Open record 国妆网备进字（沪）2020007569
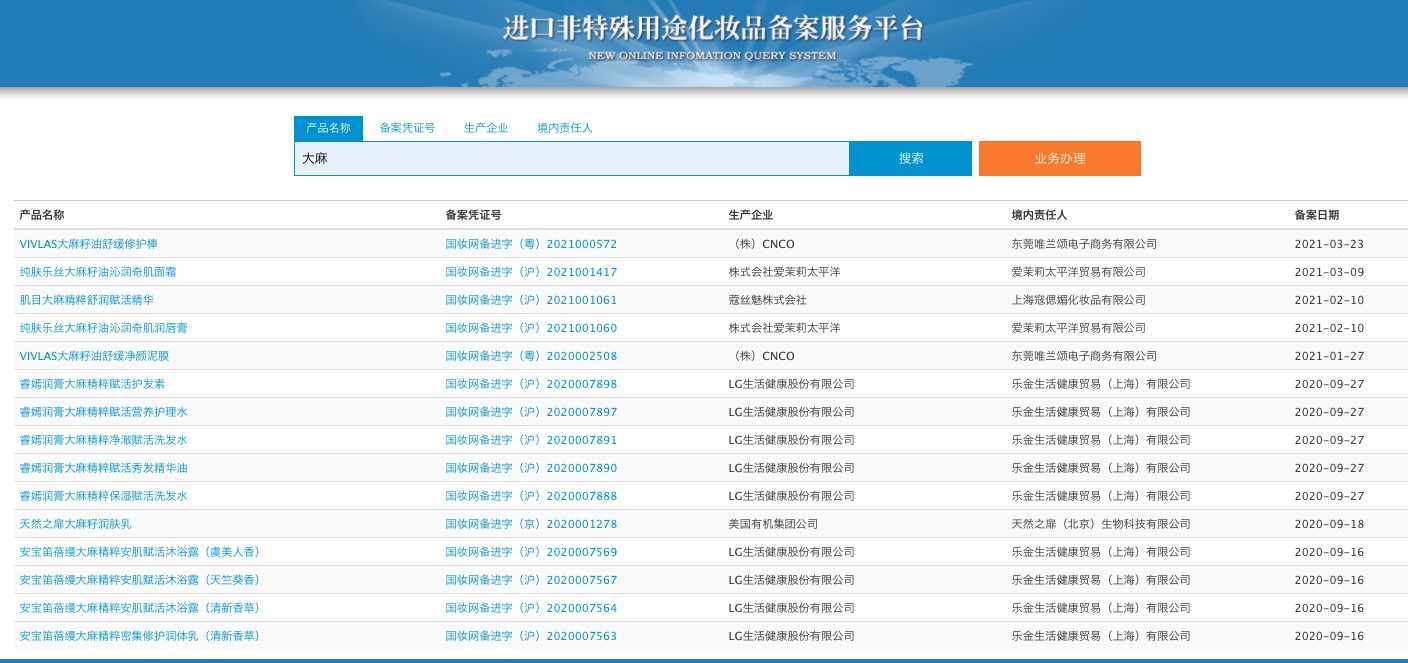Image resolution: width=1408 pixels, height=663 pixels. click(531, 552)
